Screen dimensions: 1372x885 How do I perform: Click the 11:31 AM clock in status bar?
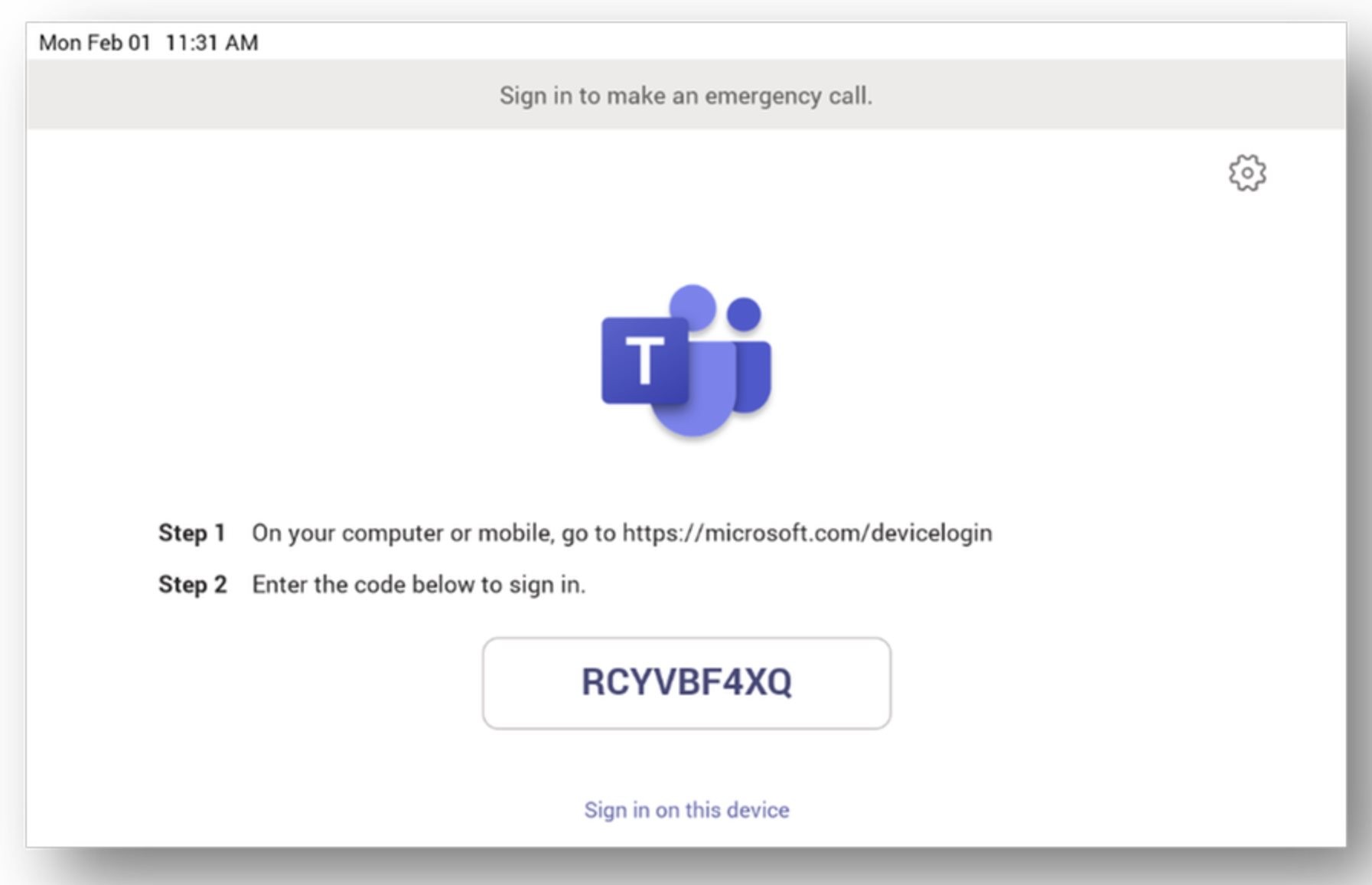pyautogui.click(x=211, y=43)
